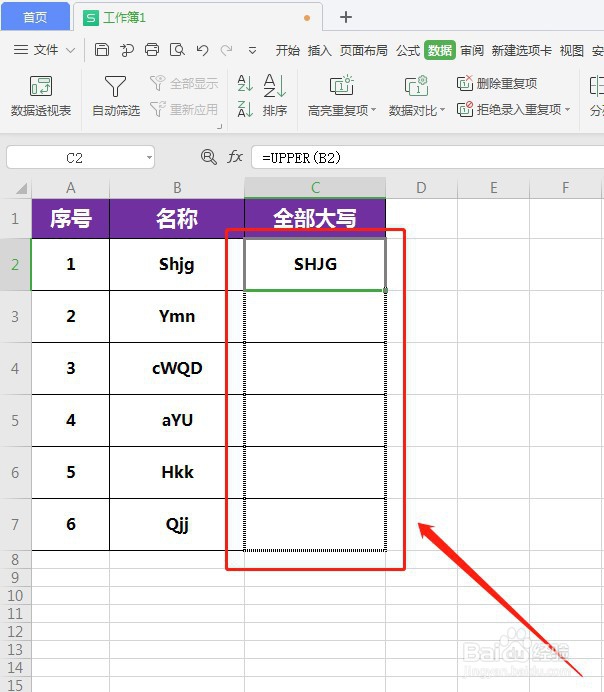Enable 自动筛选 auto filter
The height and width of the screenshot is (692, 604).
tap(116, 96)
